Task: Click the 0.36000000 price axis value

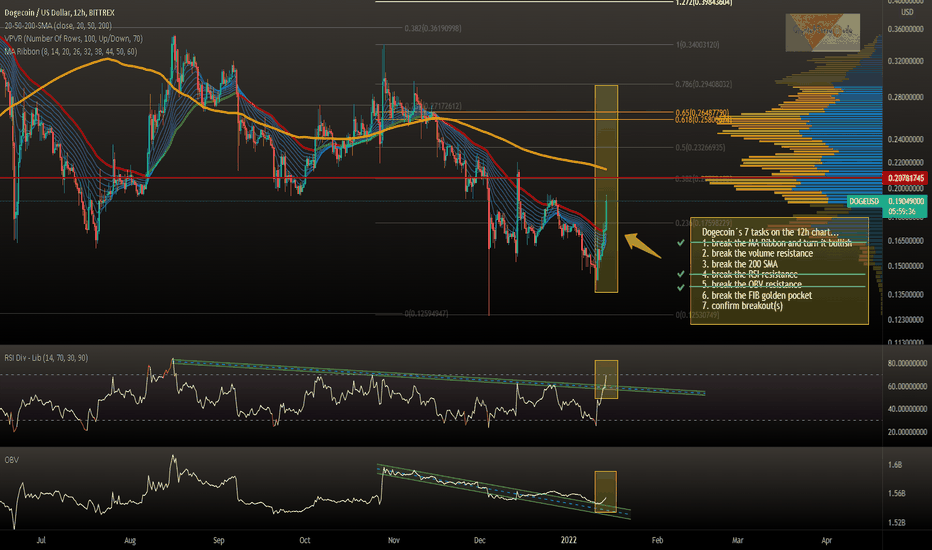Action: click(x=906, y=29)
